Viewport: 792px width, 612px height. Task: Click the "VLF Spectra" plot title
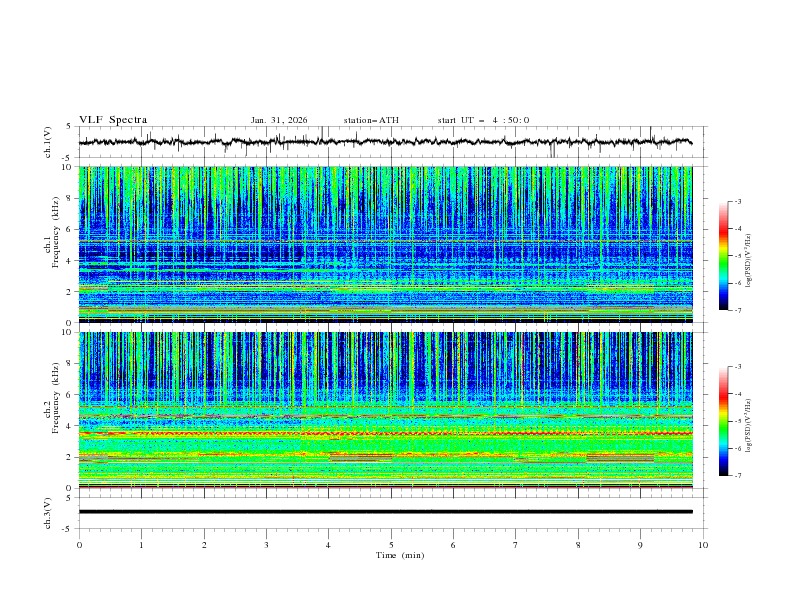click(x=113, y=120)
